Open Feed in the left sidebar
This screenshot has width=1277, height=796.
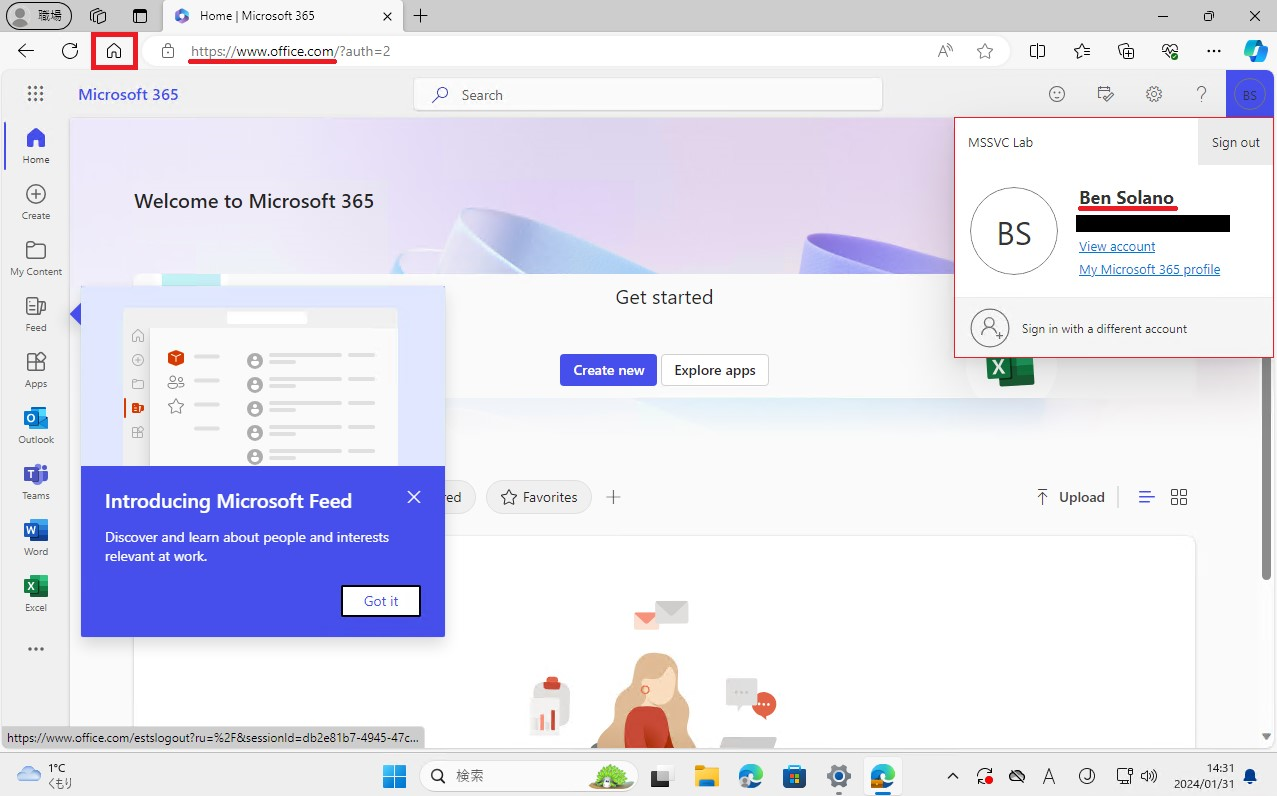click(x=36, y=313)
